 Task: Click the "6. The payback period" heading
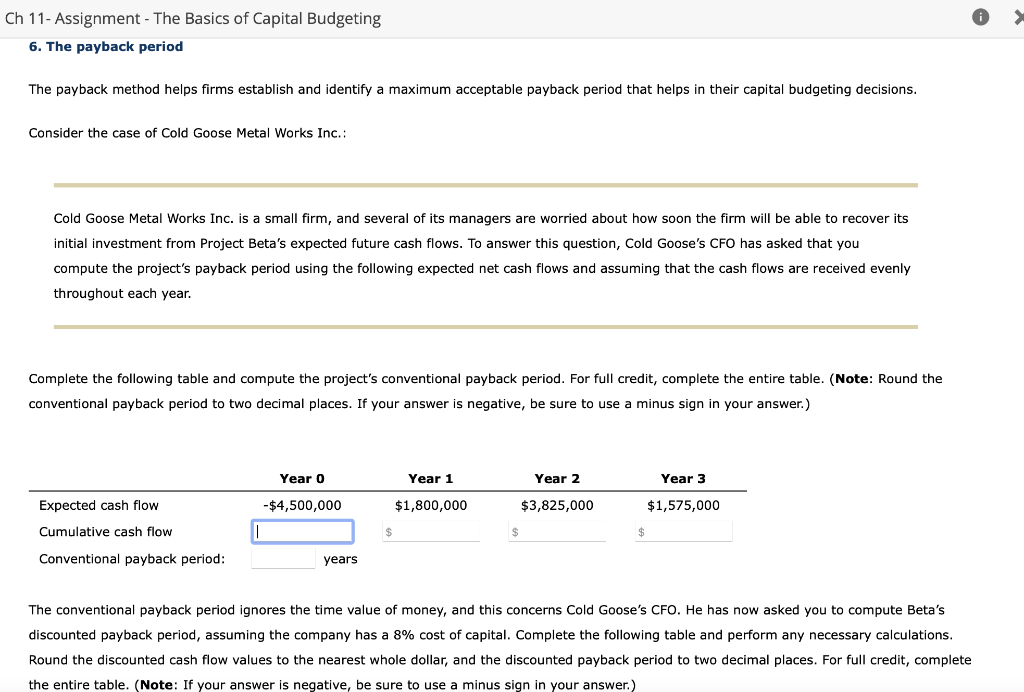pyautogui.click(x=106, y=46)
